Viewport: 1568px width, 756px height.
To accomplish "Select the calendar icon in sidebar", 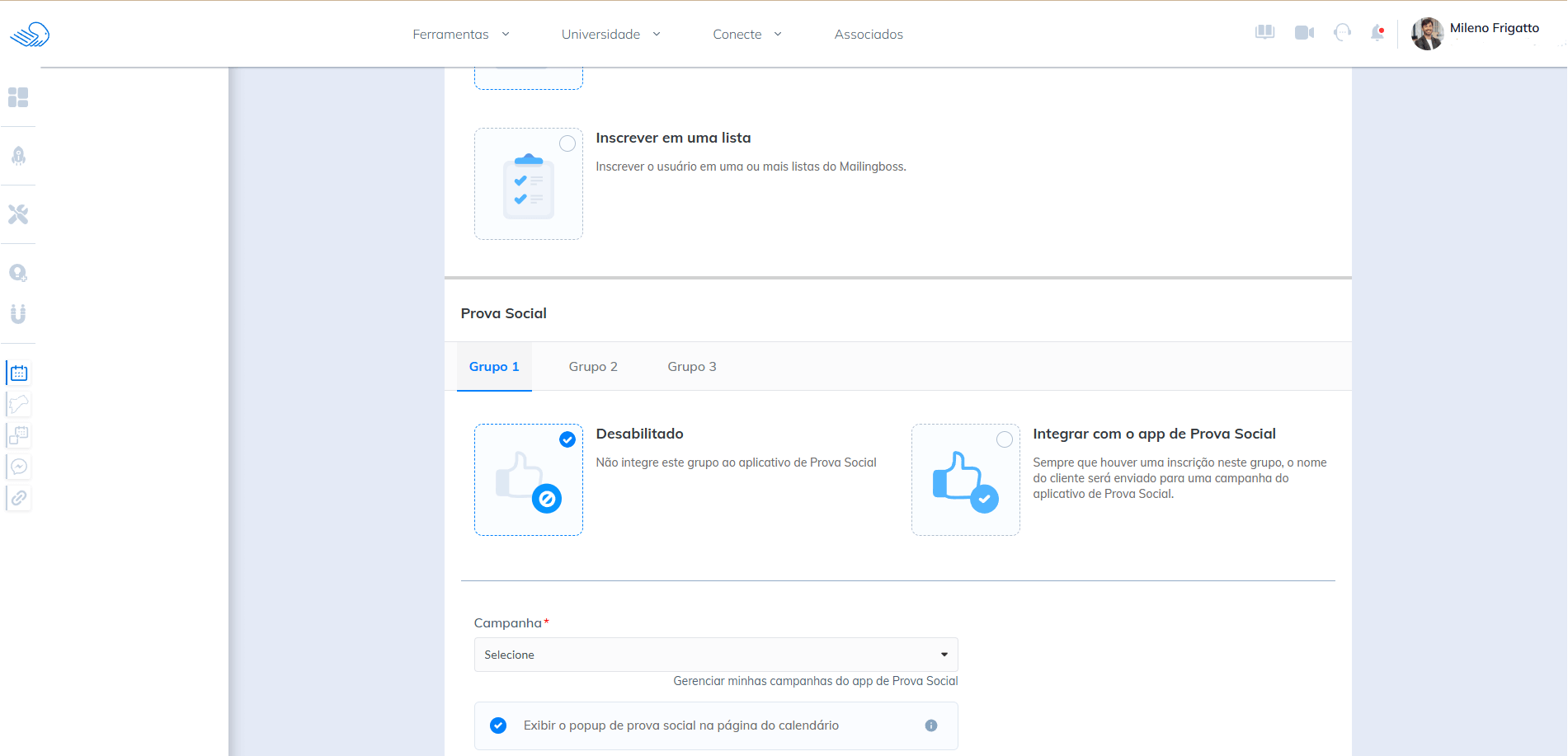I will click(19, 373).
